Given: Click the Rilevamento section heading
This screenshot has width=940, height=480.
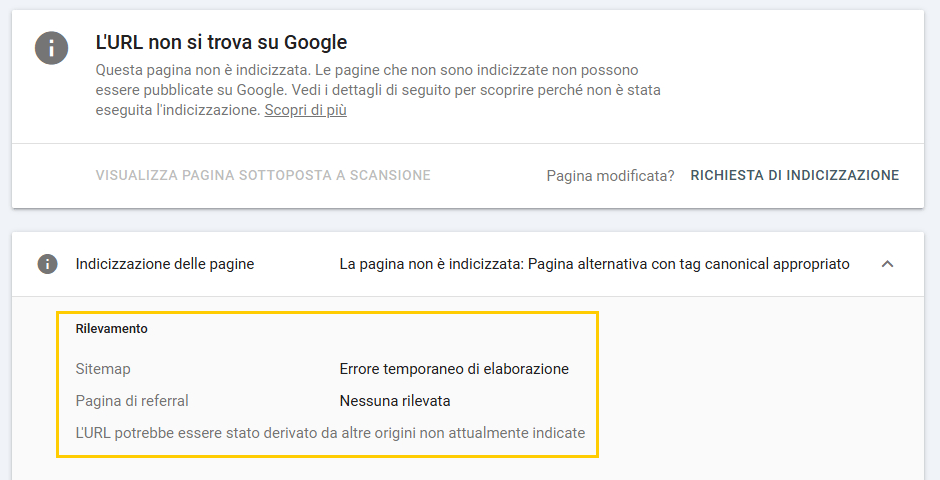Looking at the screenshot, I should coord(112,328).
